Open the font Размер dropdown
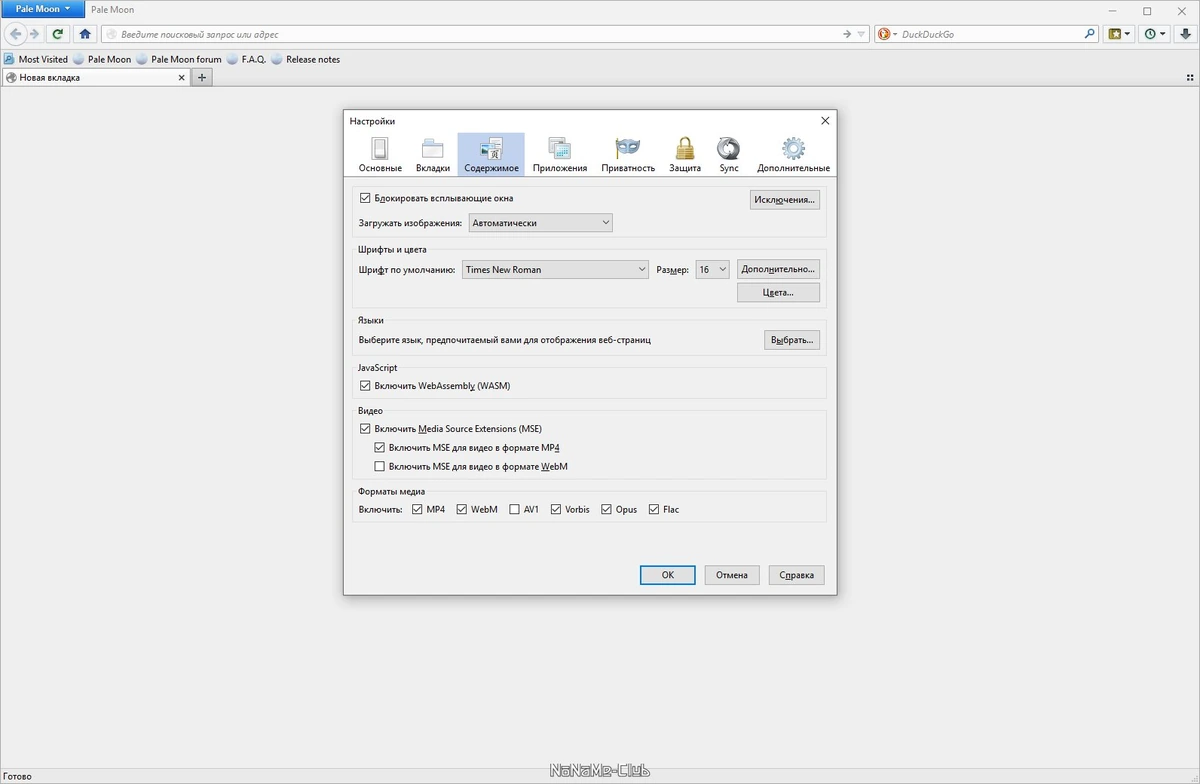Screen dimensions: 1200x784 click(x=712, y=269)
